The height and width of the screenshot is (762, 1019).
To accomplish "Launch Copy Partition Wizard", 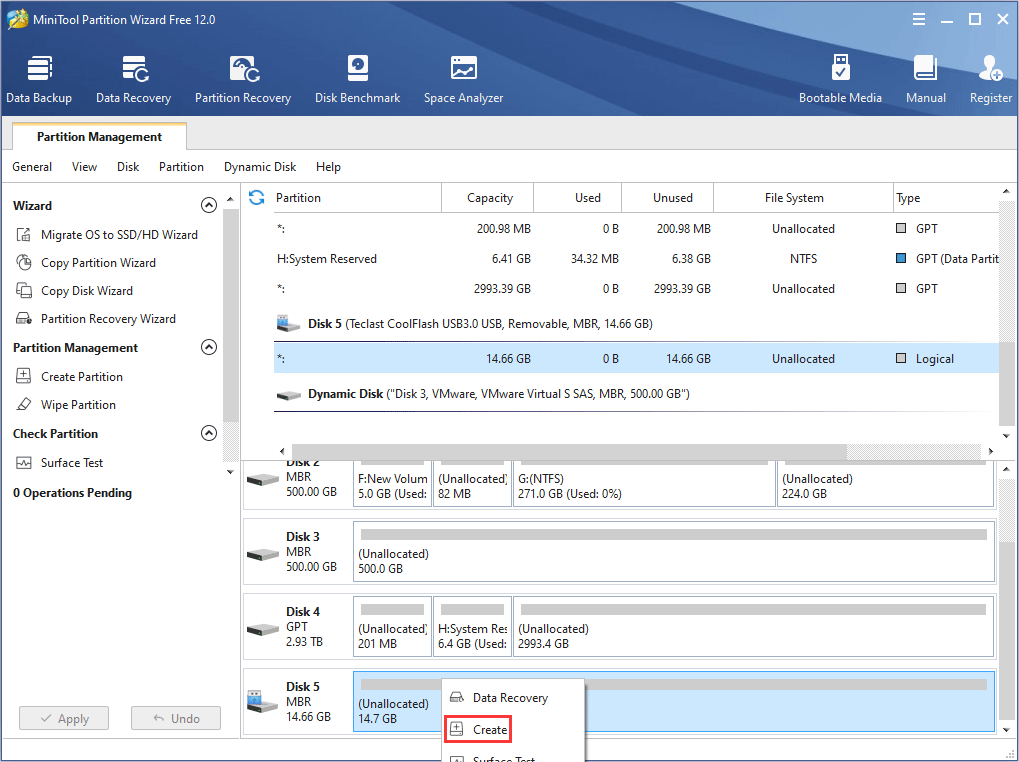I will (86, 262).
